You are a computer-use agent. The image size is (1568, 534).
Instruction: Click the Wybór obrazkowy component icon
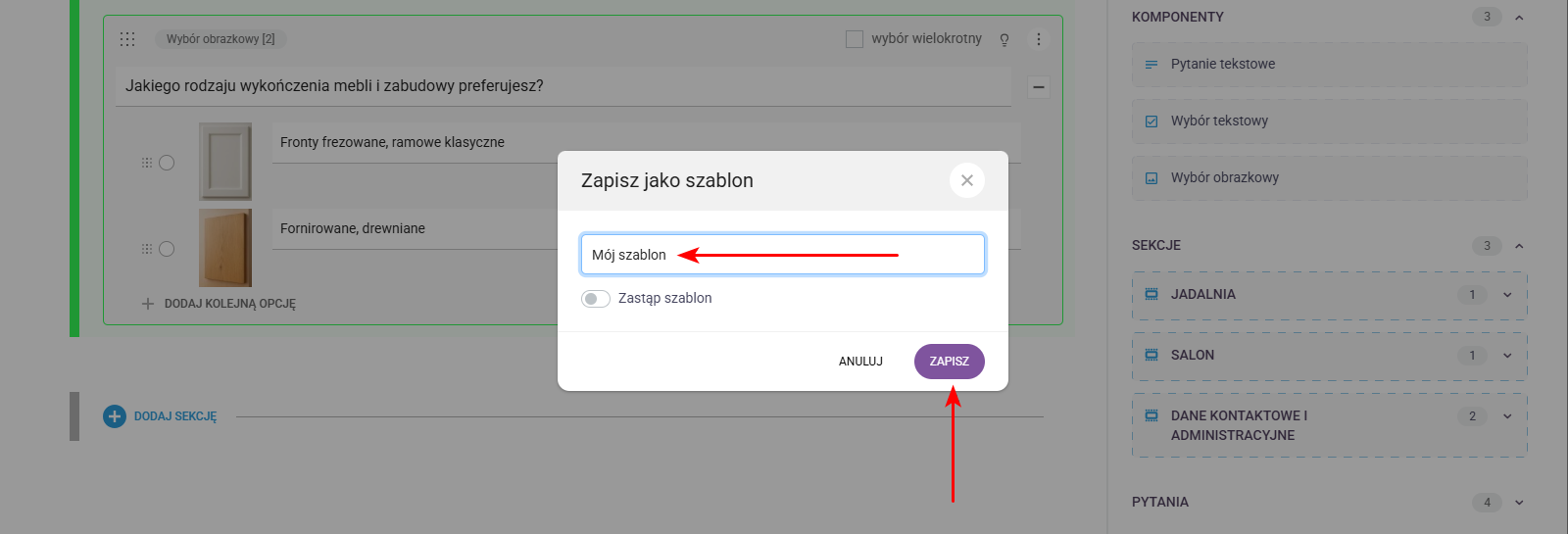click(x=1151, y=178)
